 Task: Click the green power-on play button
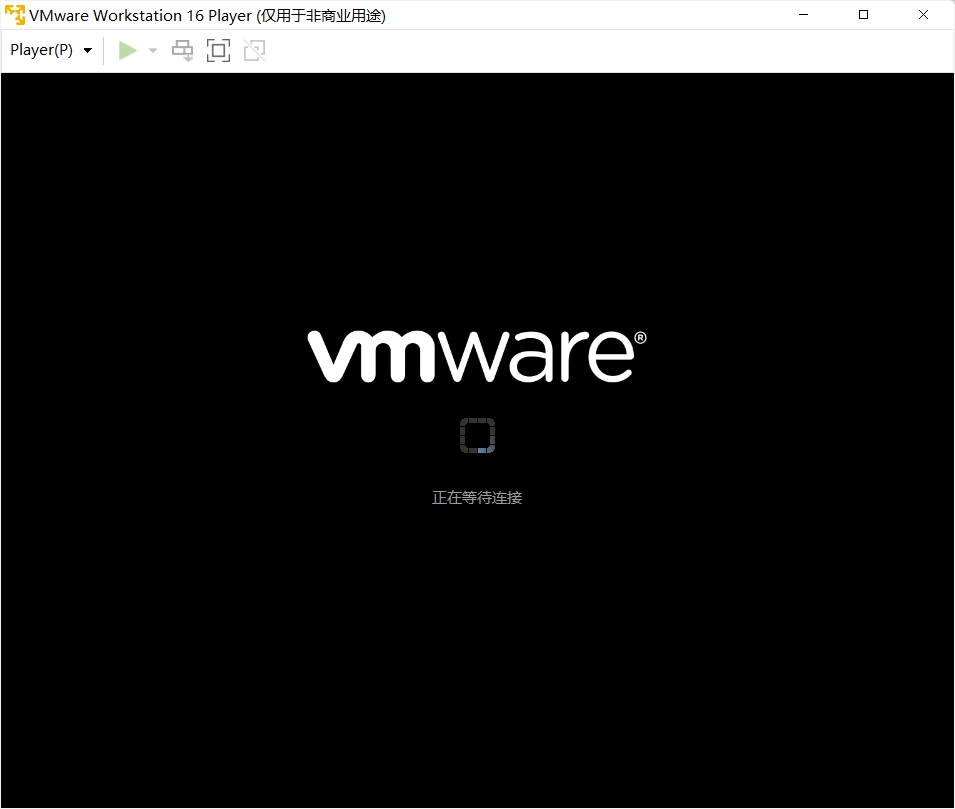(x=127, y=51)
